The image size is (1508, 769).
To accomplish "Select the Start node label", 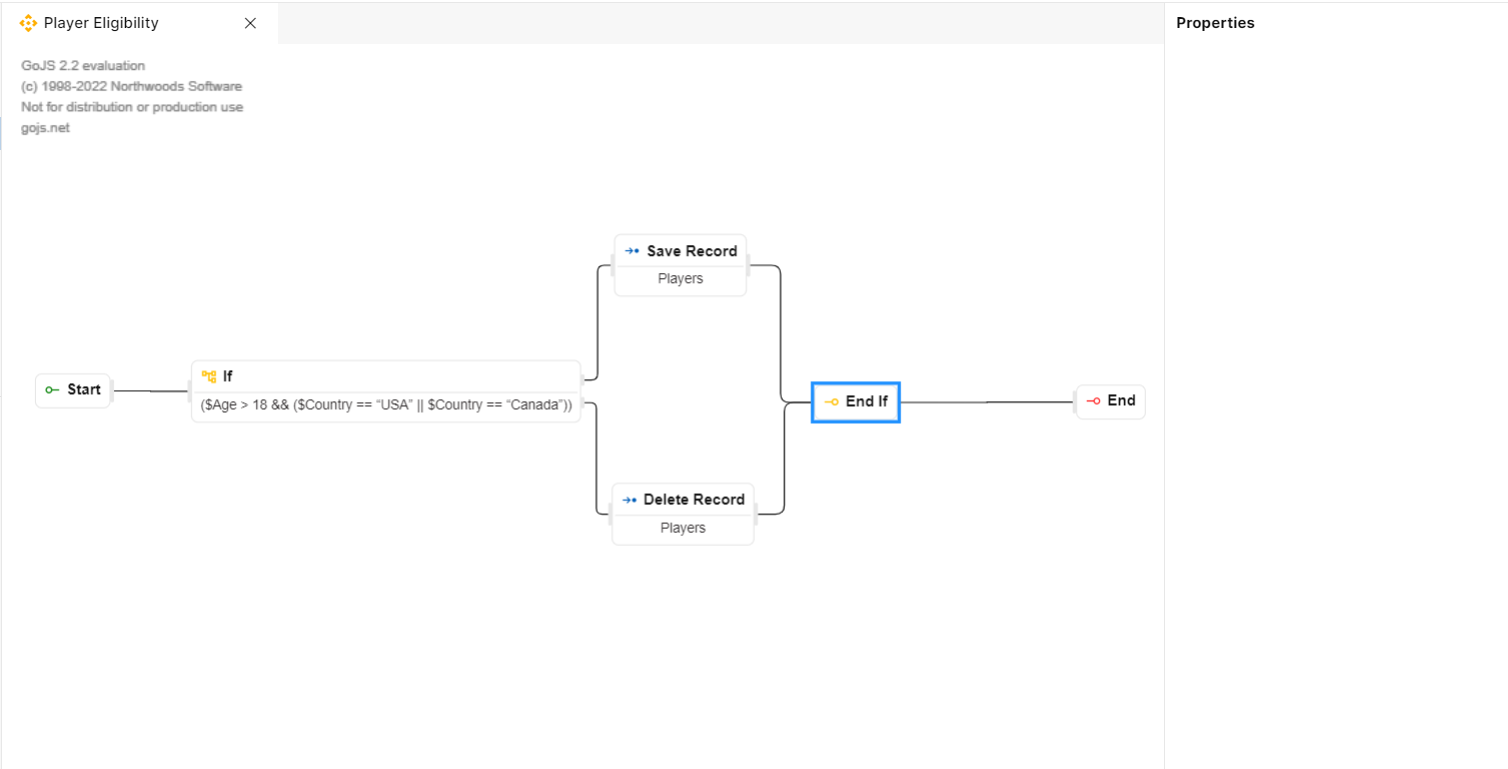I will tap(84, 390).
